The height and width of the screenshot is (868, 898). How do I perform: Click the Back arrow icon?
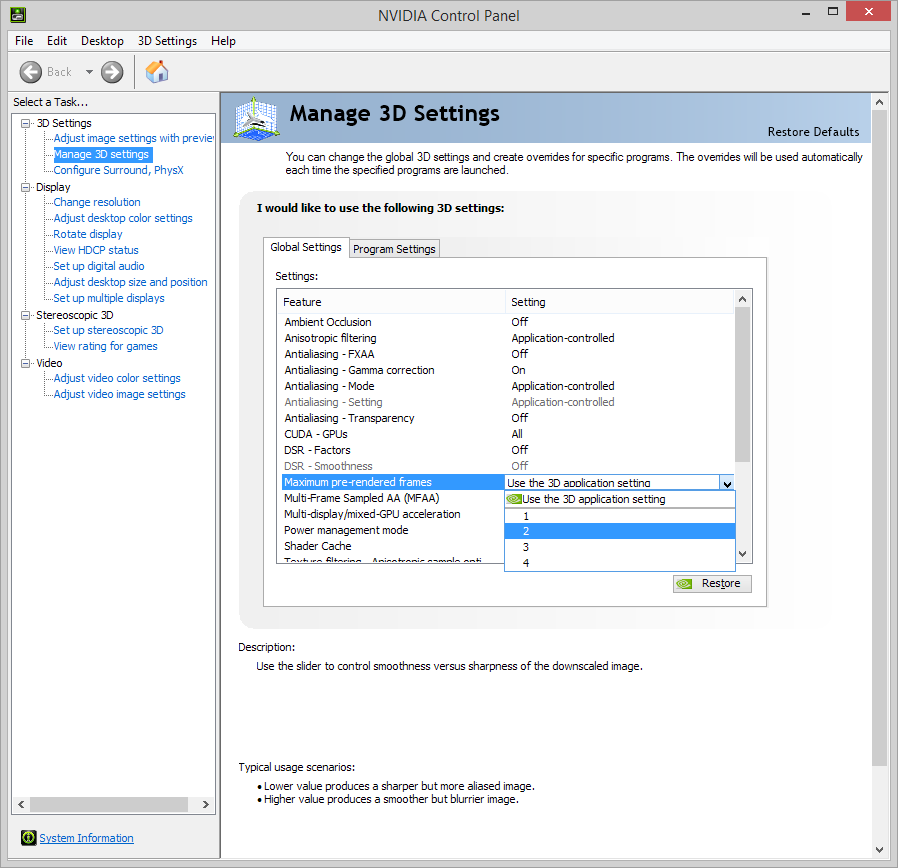(x=30, y=72)
